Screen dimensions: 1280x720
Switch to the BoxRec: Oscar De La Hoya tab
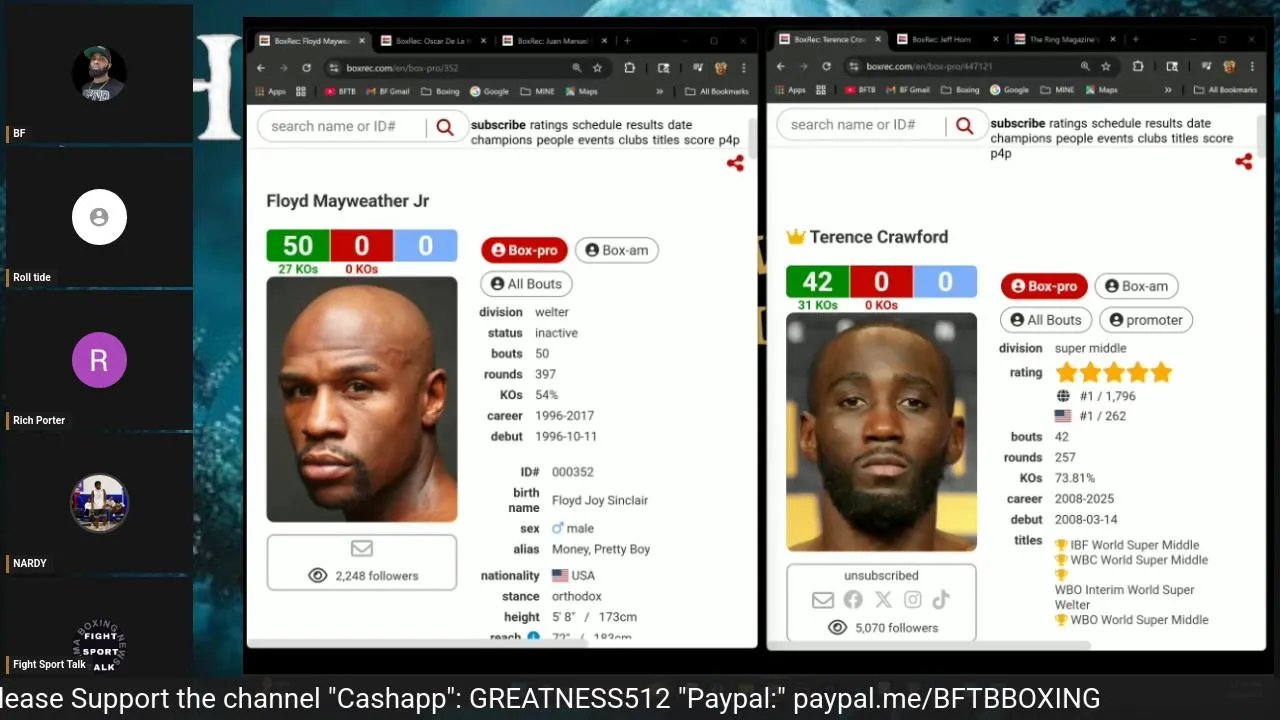tap(433, 41)
